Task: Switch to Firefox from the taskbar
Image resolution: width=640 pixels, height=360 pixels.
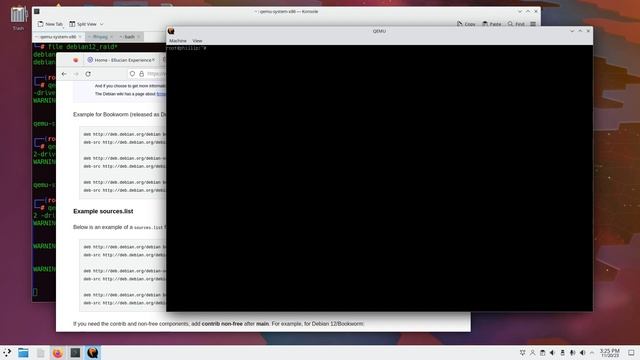Action: (x=58, y=353)
